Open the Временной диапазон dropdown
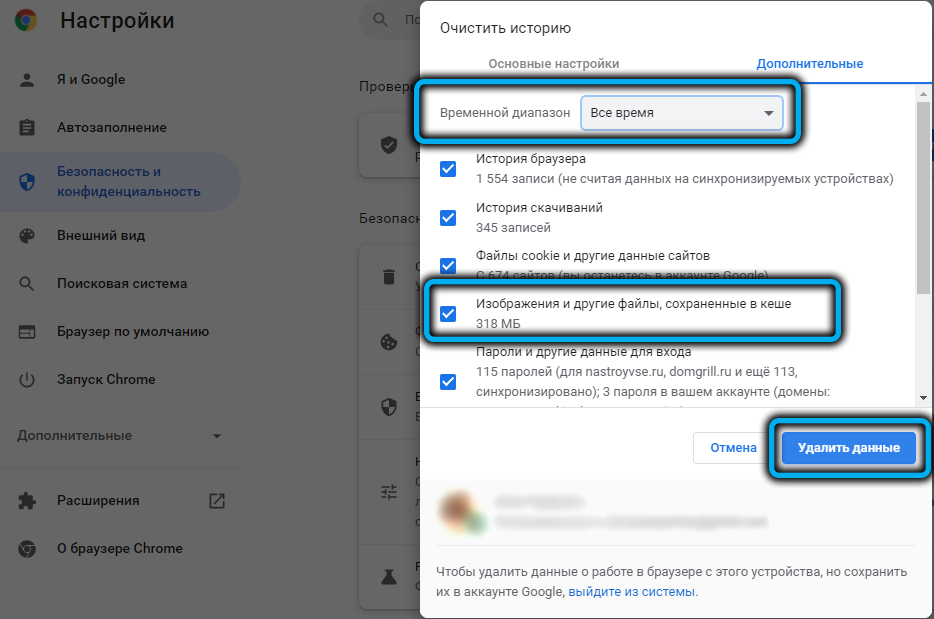 [681, 113]
